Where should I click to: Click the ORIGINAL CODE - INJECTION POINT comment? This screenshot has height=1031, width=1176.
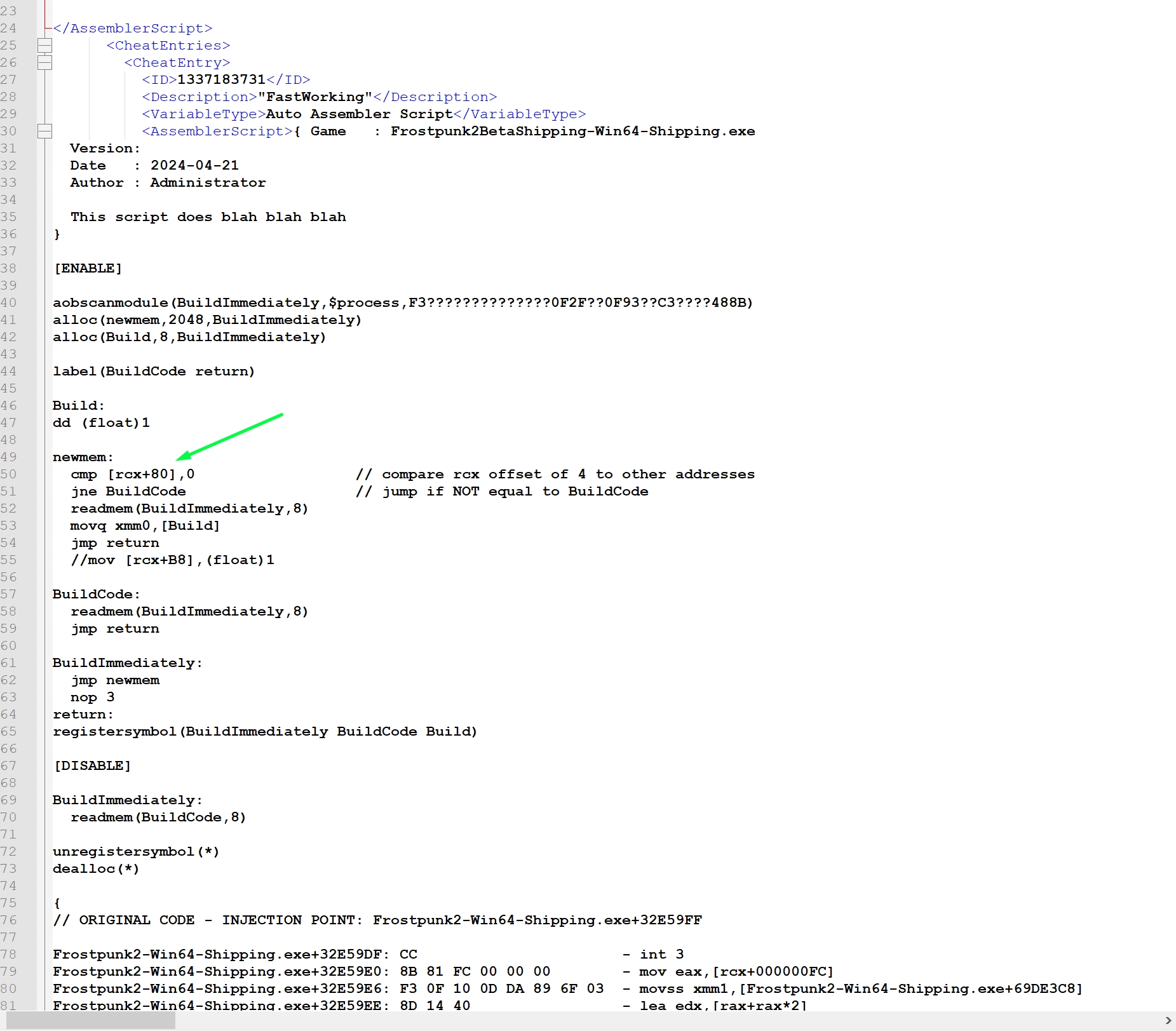377,920
